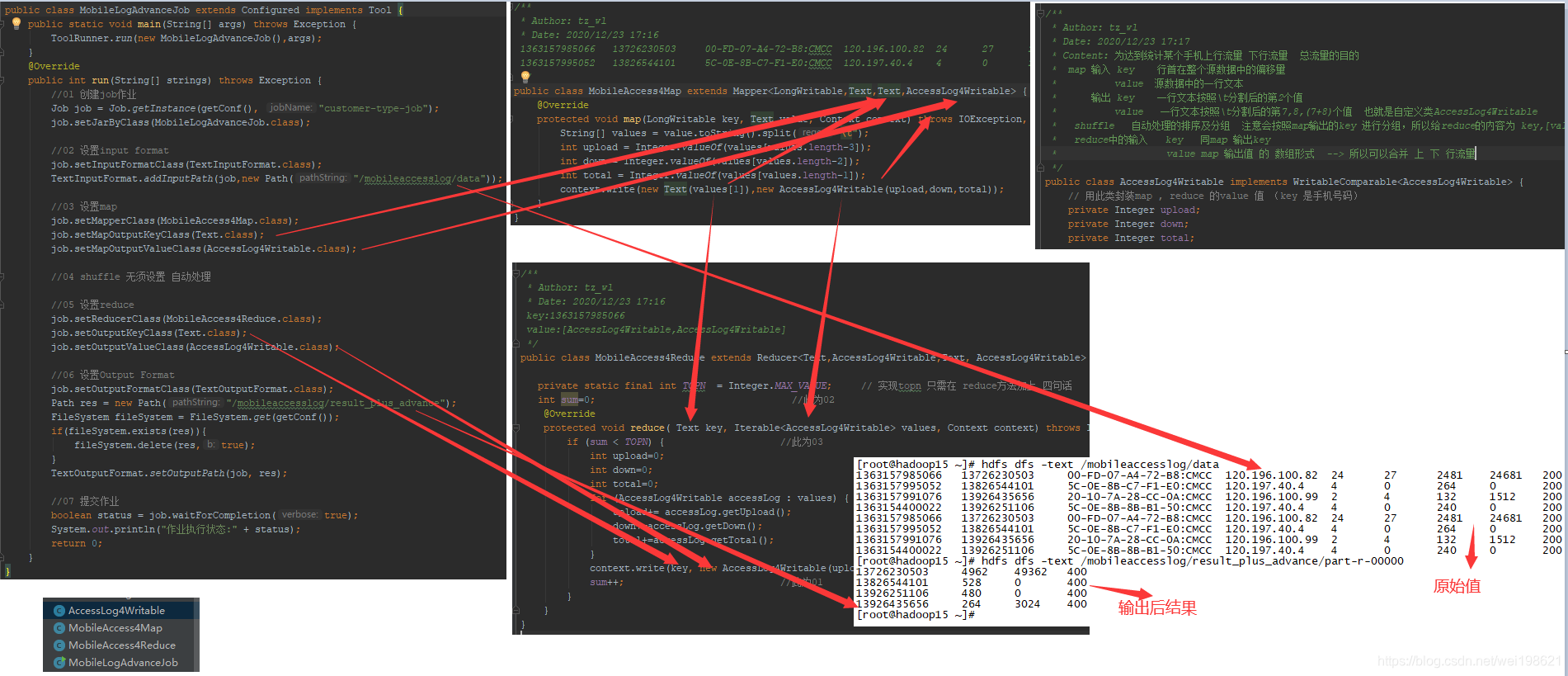Click the job.setMapperClass line

(175, 221)
